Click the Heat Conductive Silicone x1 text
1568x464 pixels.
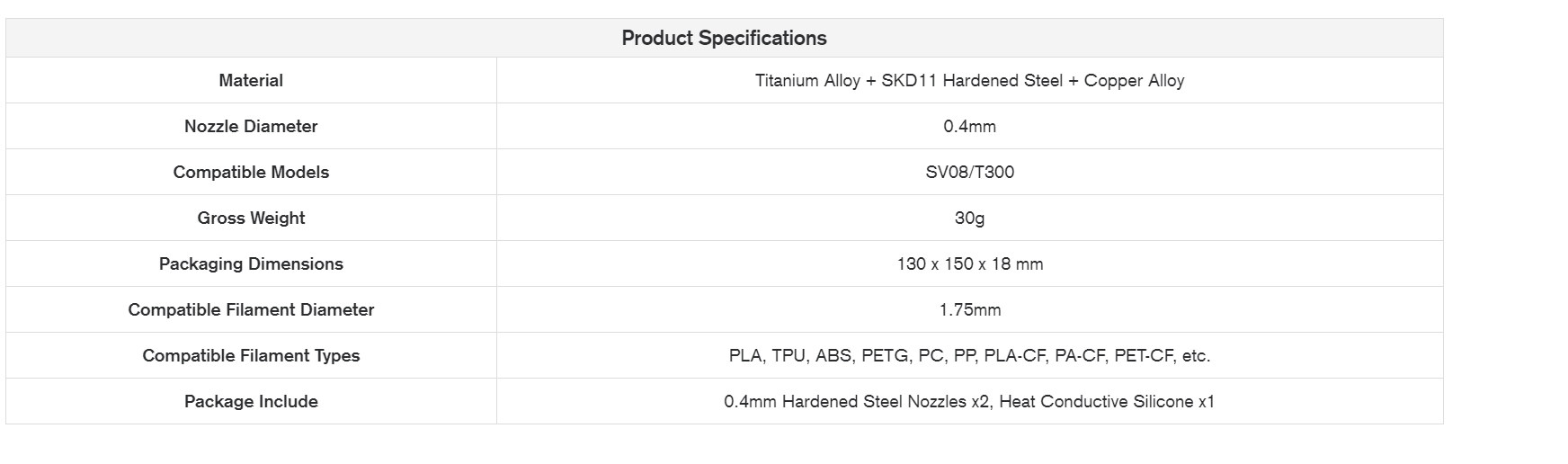[1107, 402]
